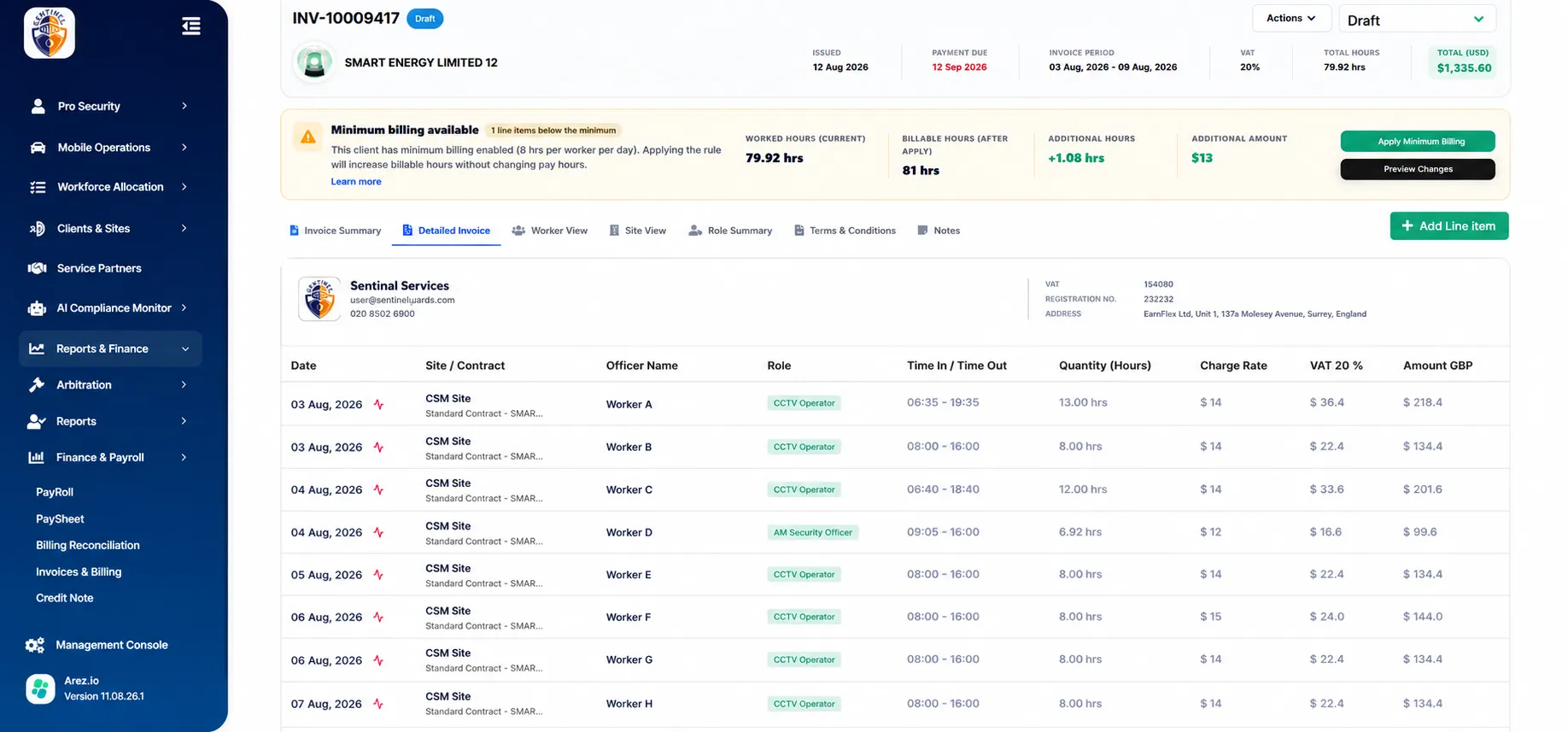Click the '6.92 hrs' quantity cell
Image resolution: width=1568 pixels, height=732 pixels.
pyautogui.click(x=1080, y=532)
